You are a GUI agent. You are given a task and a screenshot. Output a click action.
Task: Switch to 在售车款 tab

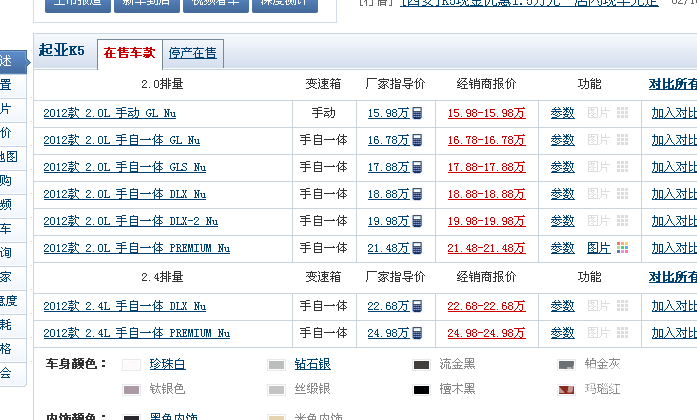pyautogui.click(x=129, y=53)
